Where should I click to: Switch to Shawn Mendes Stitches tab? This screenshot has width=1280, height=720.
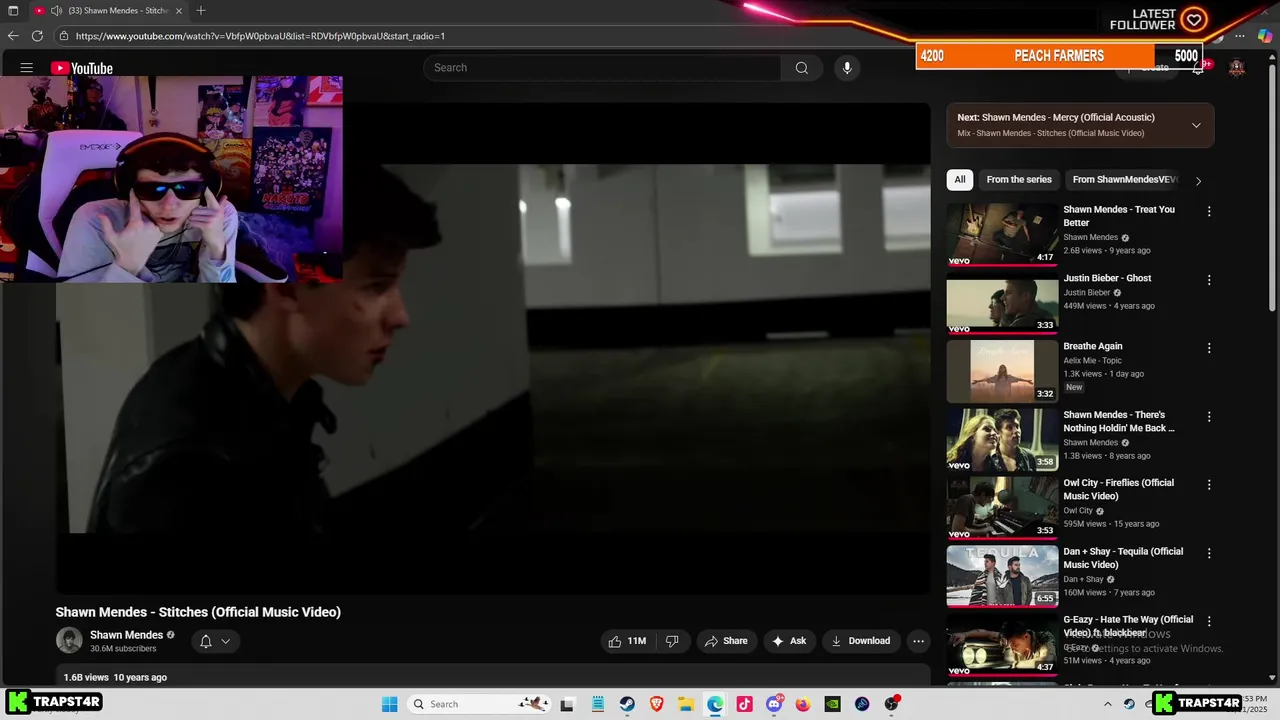(108, 11)
